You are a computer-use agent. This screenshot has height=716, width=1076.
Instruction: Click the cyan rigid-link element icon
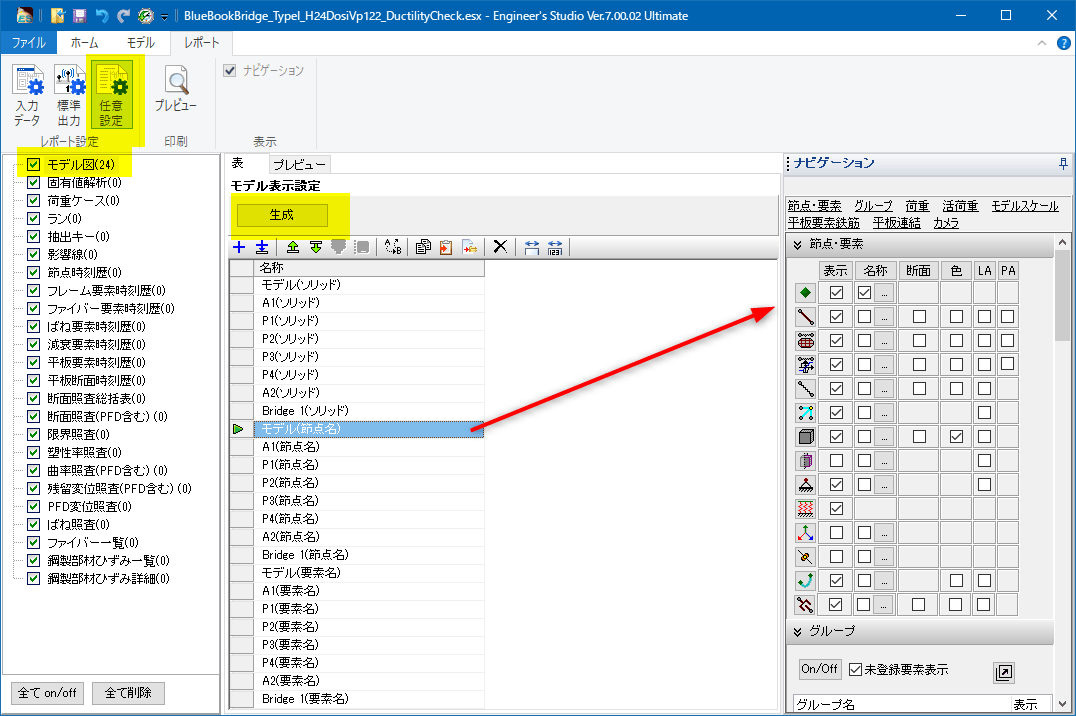click(806, 413)
